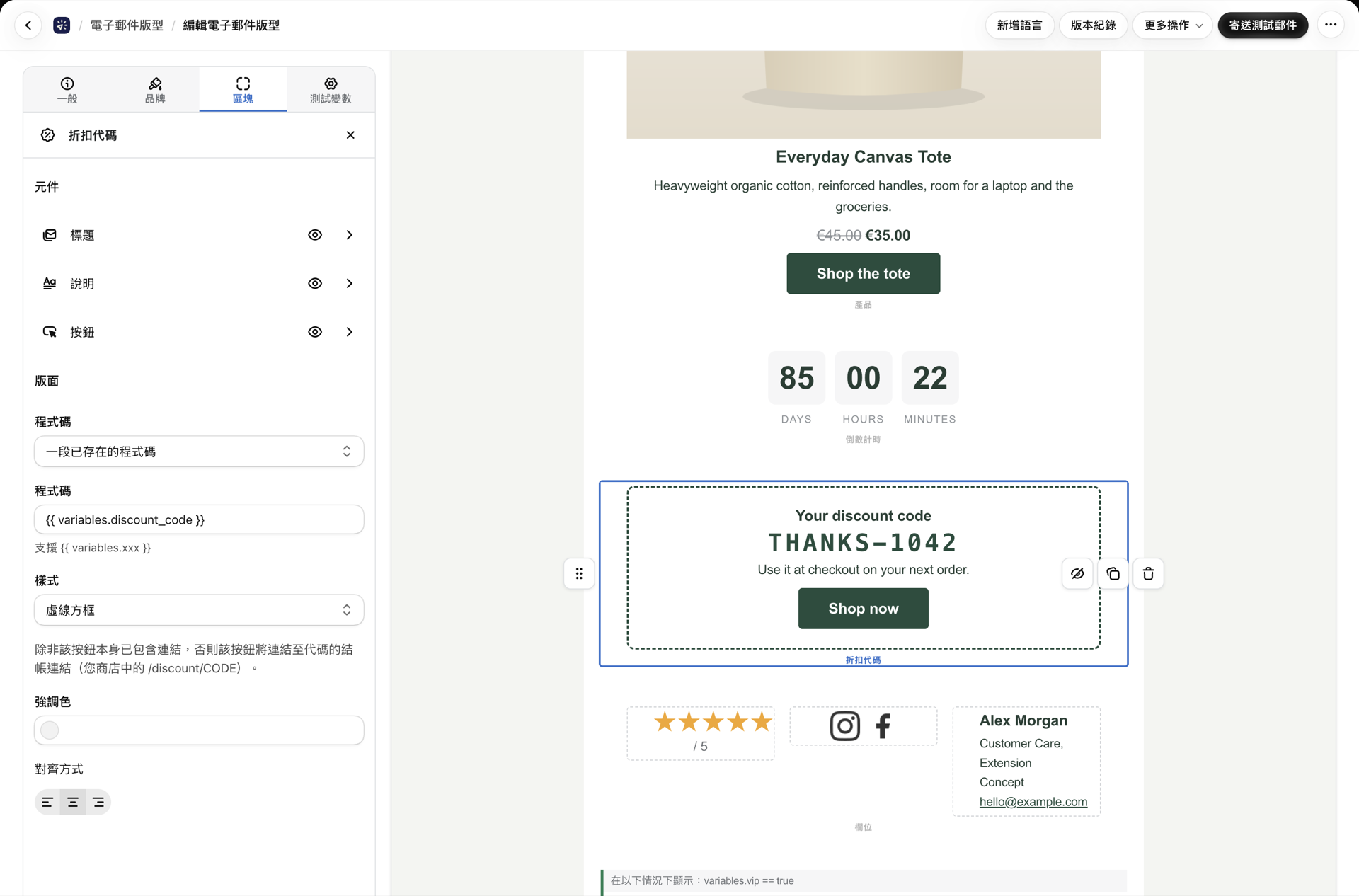This screenshot has width=1359, height=896.
Task: Click the 新增語言 button
Action: point(1019,25)
